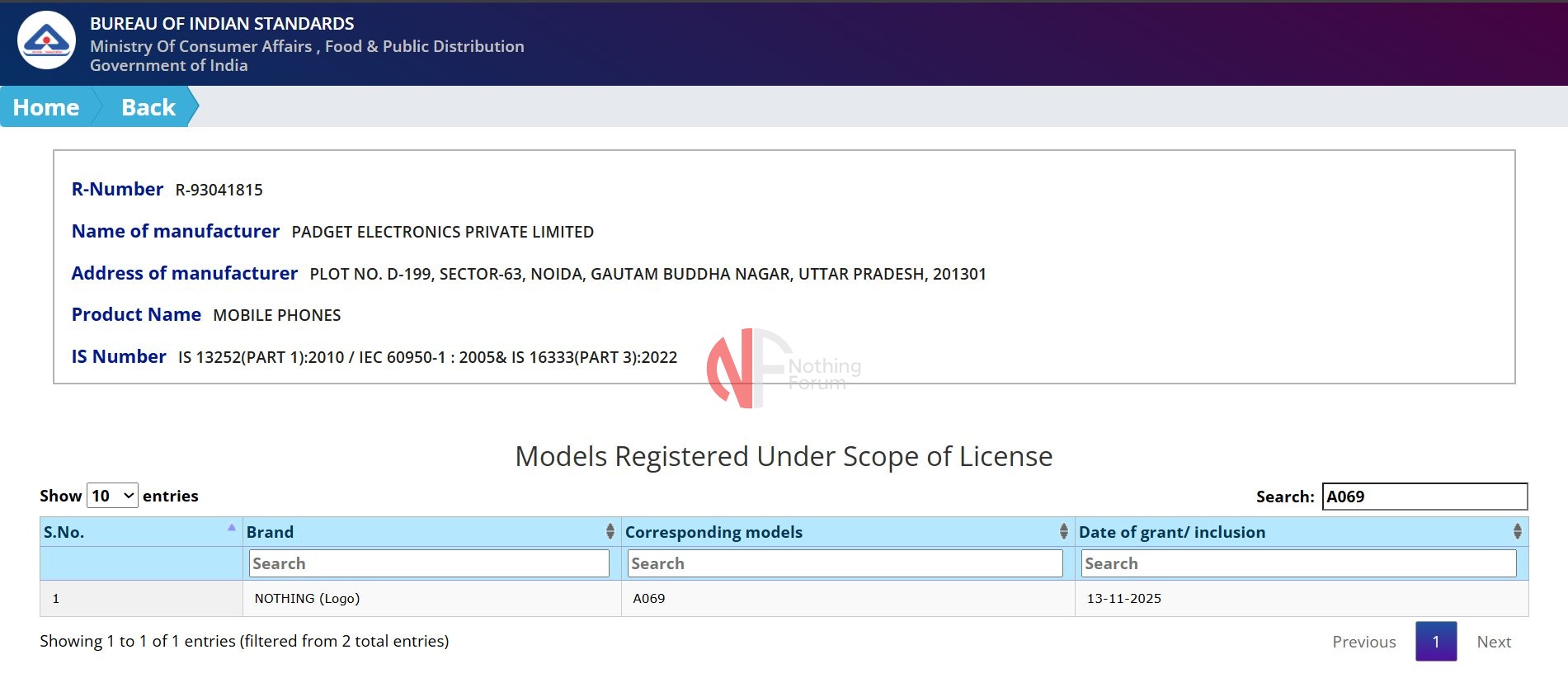Click the Corresponding models search field
Screen dimensions: 1568x678
845,563
